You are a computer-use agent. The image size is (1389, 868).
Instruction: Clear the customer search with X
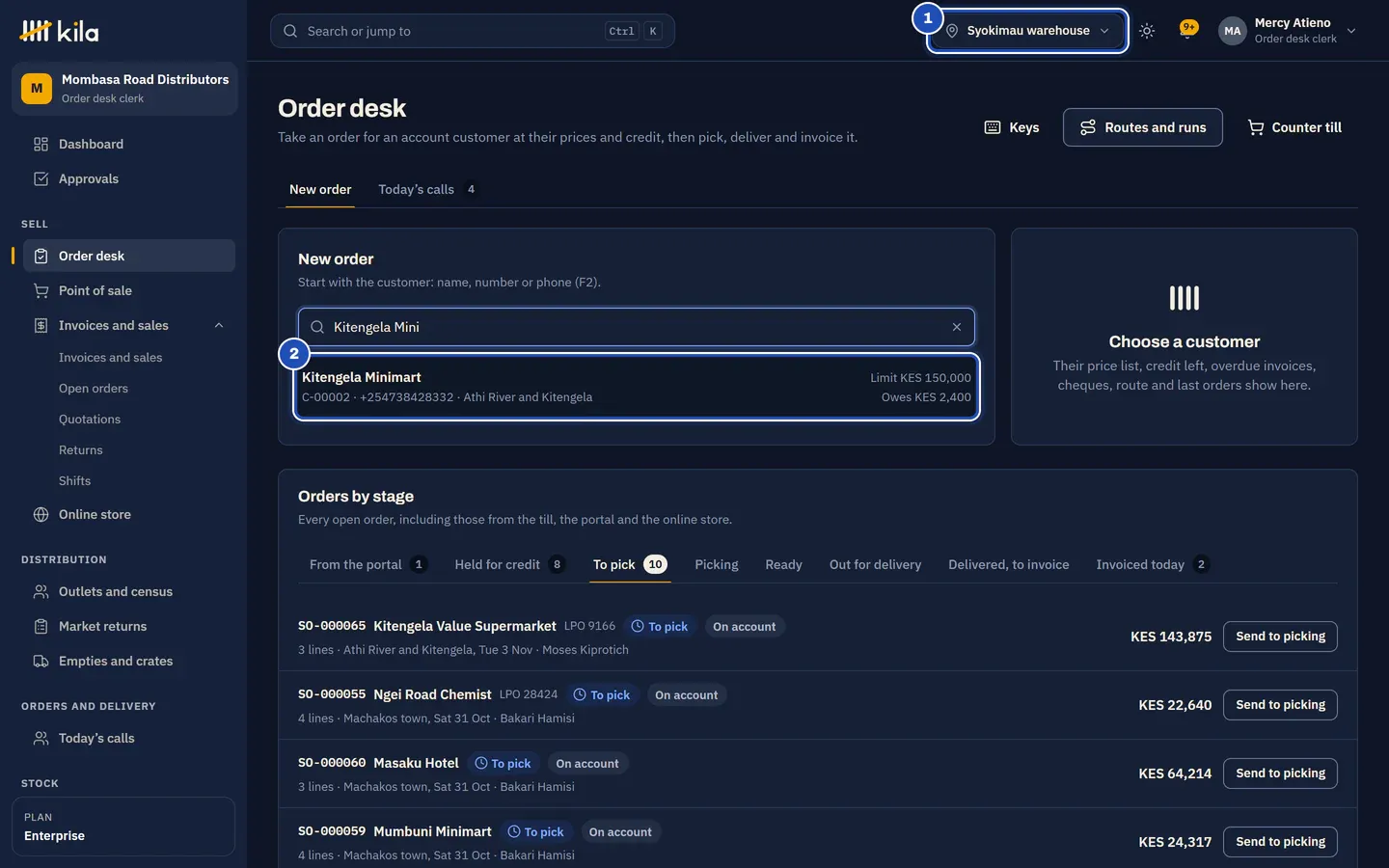coord(957,327)
